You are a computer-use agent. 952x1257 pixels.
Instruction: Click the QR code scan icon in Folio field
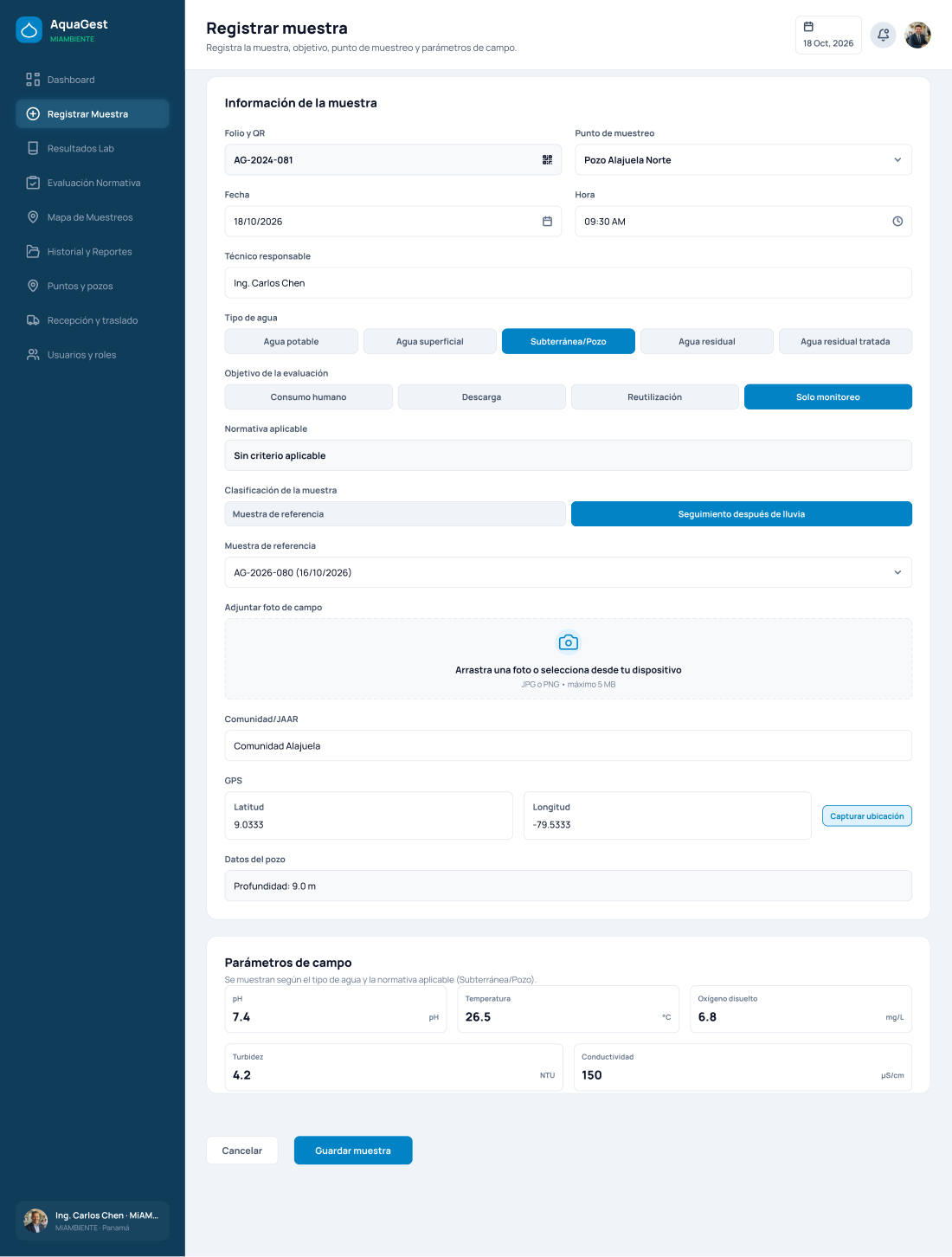click(x=547, y=160)
